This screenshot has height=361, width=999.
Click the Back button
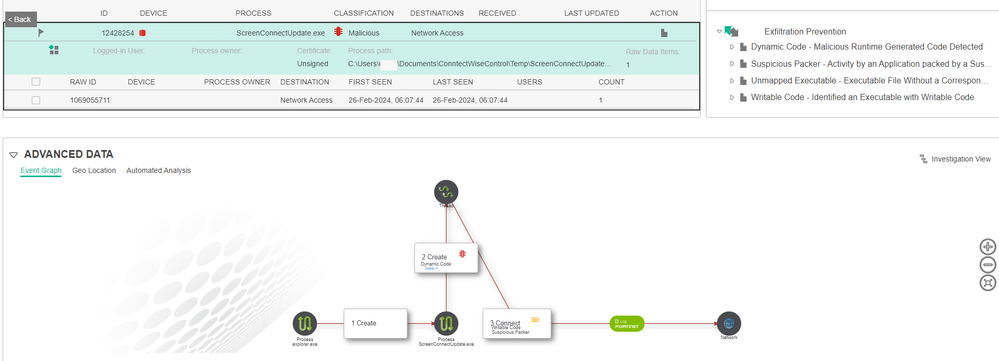click(20, 19)
